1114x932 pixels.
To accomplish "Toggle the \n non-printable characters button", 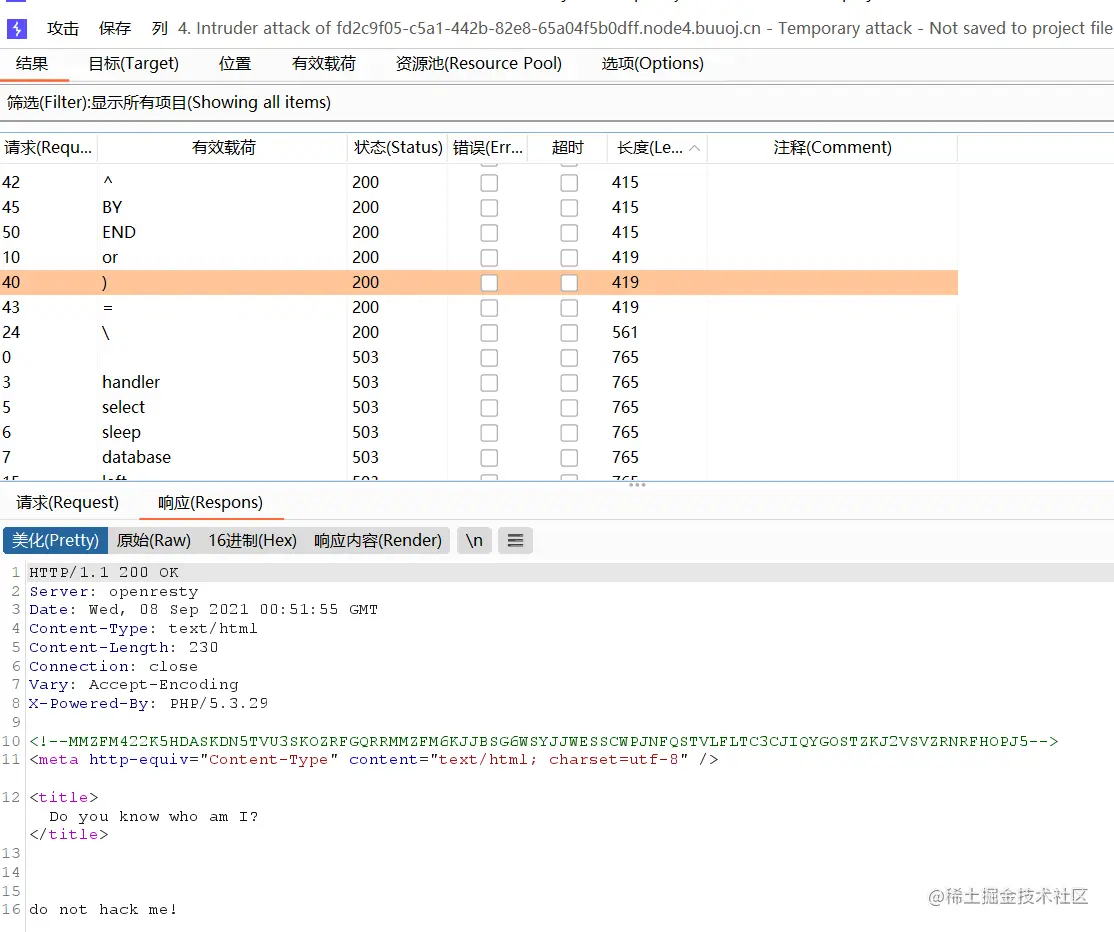I will (474, 541).
